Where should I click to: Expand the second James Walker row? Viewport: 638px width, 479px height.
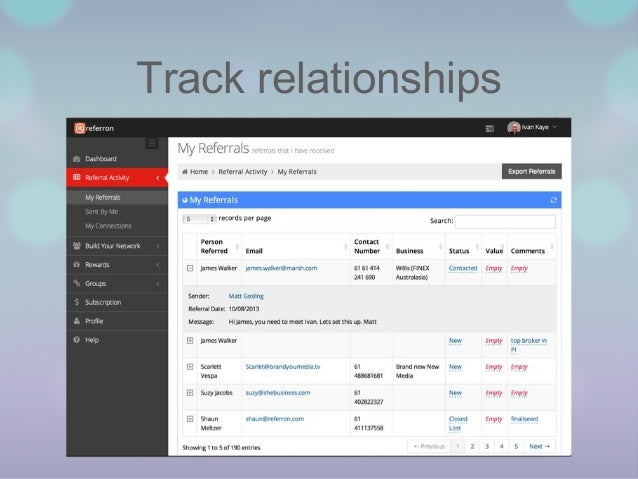190,341
